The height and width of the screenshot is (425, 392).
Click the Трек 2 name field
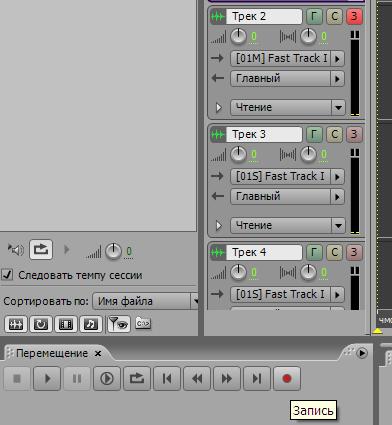click(x=264, y=16)
